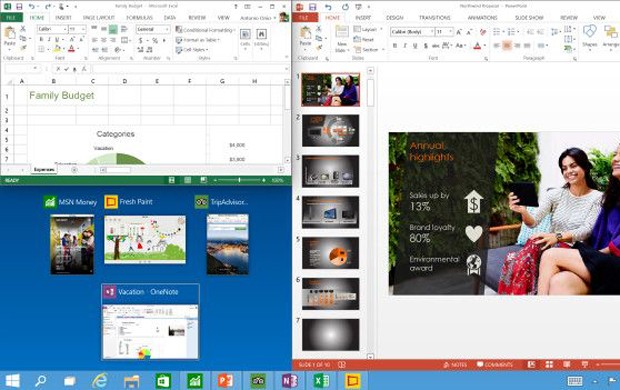Click NOTES in PowerPoint status bar

tap(455, 364)
